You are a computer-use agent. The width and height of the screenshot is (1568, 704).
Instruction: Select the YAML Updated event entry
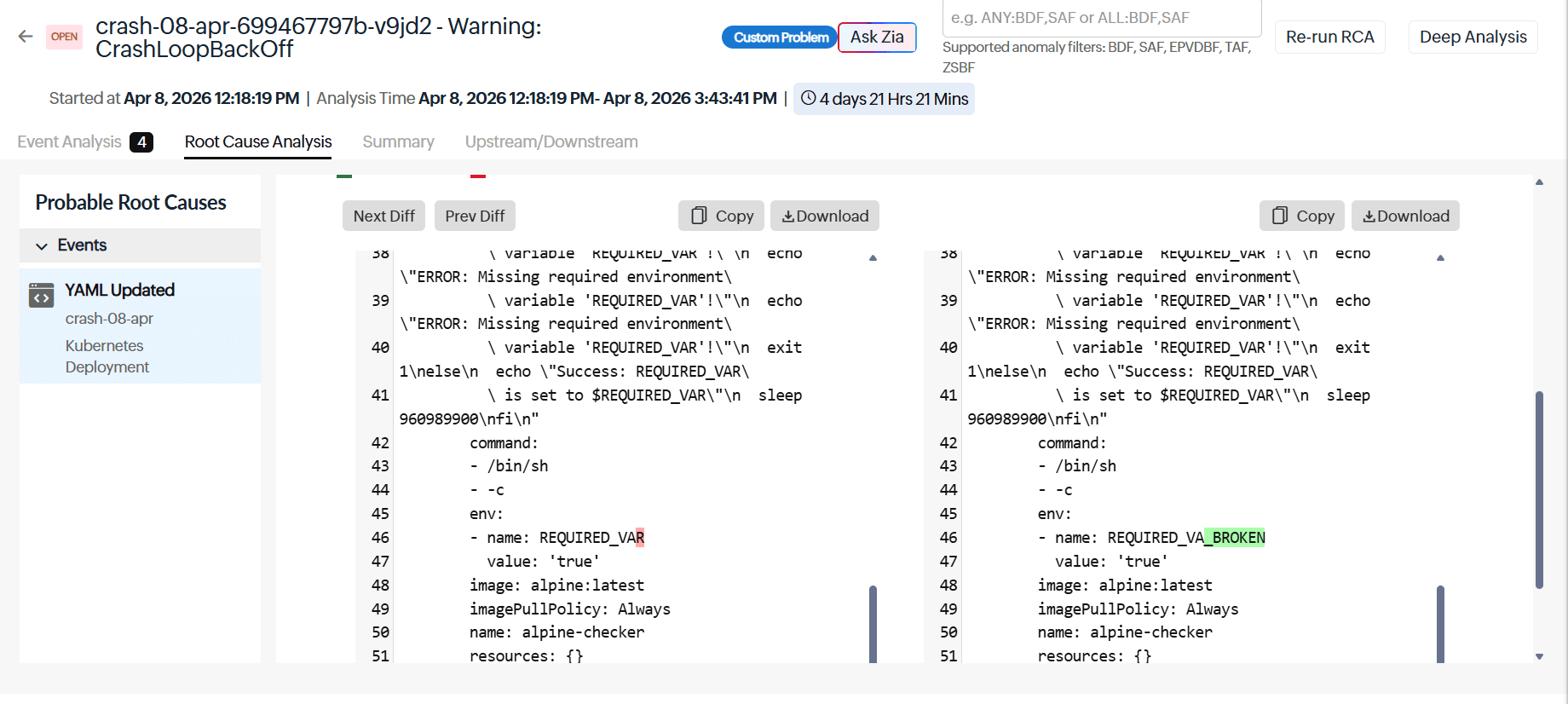pos(140,327)
